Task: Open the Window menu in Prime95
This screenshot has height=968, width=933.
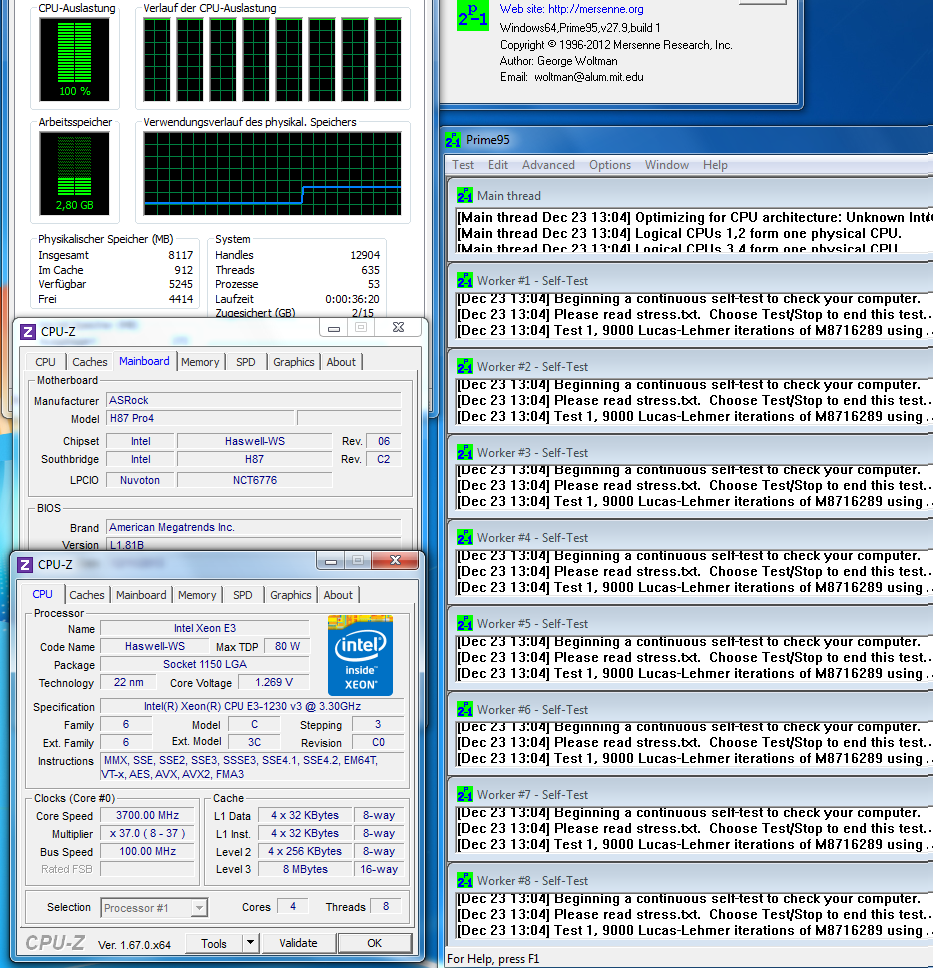Action: point(667,165)
